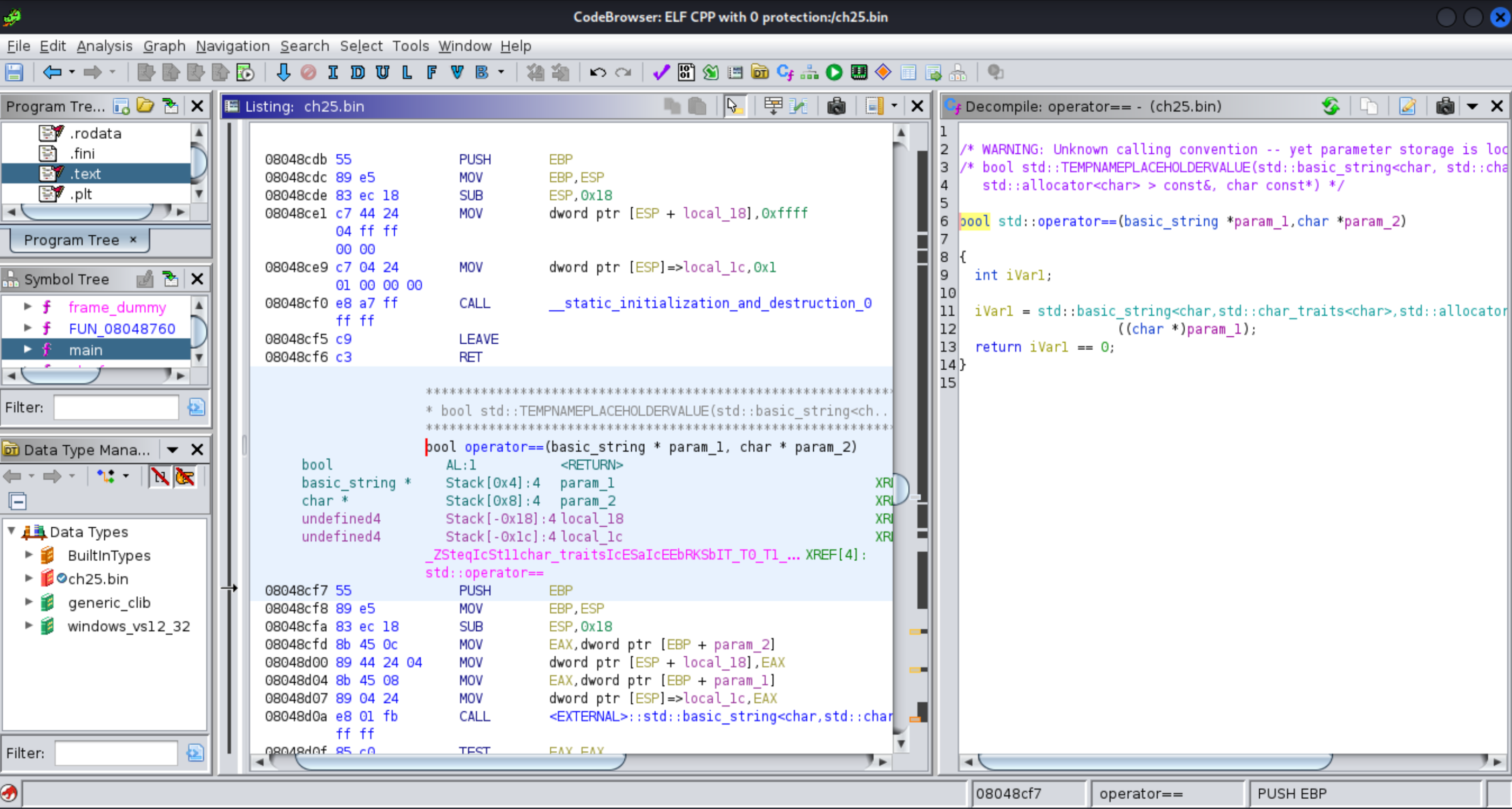Image resolution: width=1512 pixels, height=809 pixels.
Task: Navigate back with the blue left arrow
Action: coord(52,73)
